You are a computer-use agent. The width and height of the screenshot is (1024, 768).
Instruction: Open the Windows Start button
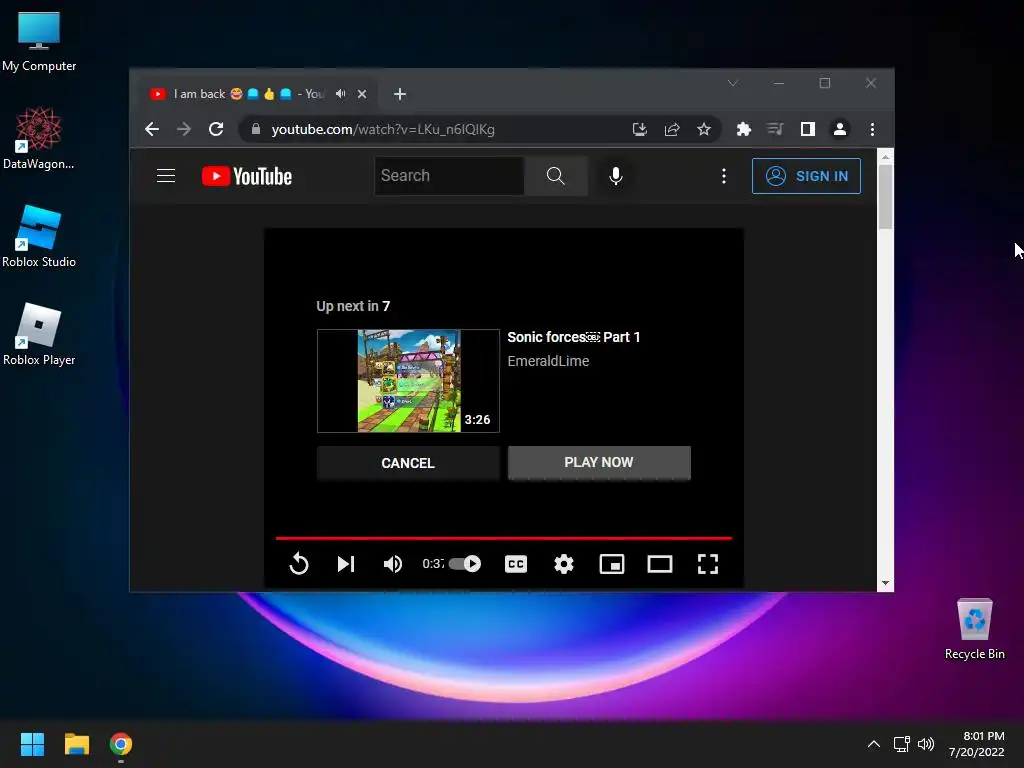point(32,744)
